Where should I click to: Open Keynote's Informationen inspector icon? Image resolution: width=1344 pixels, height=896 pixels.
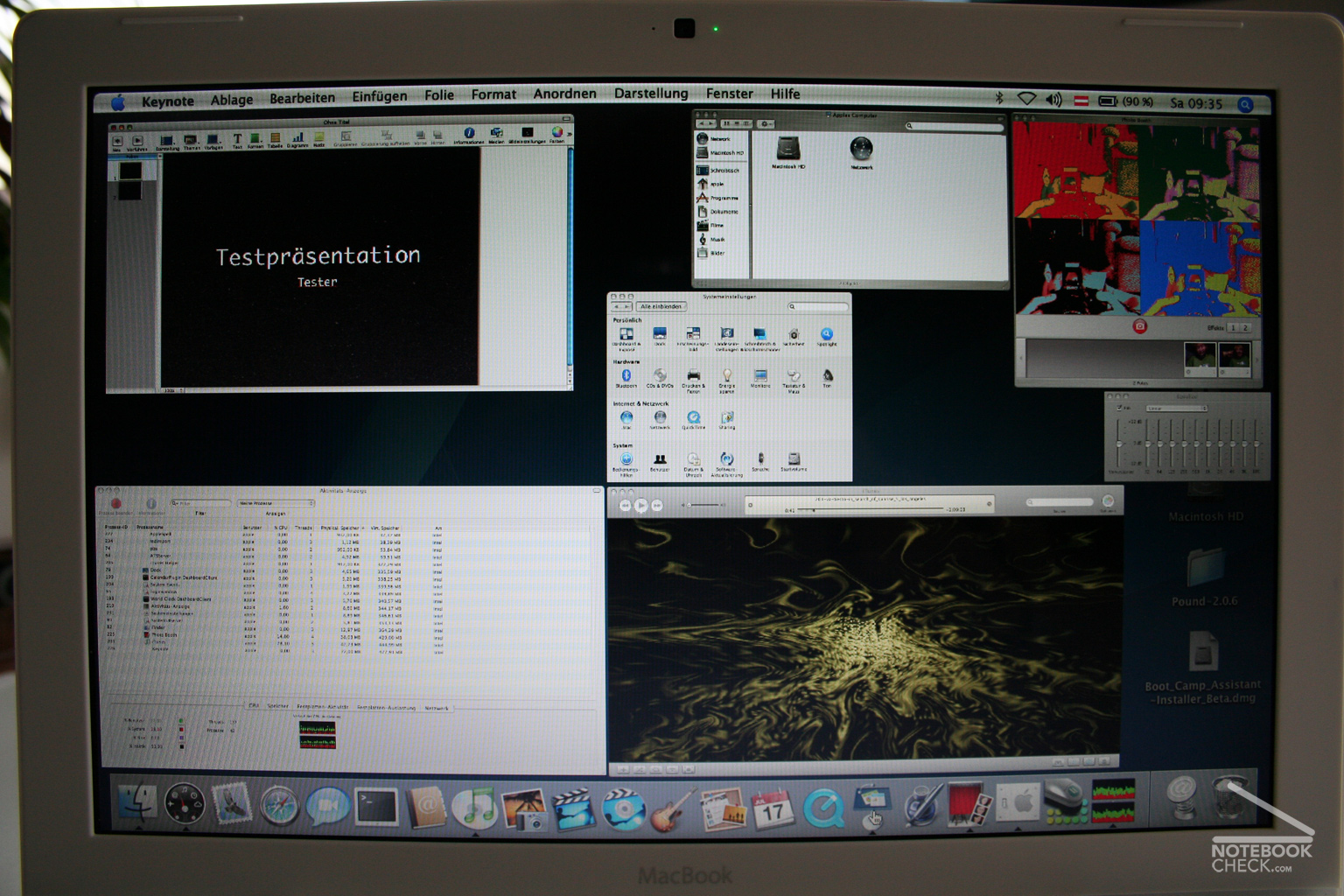coord(469,133)
